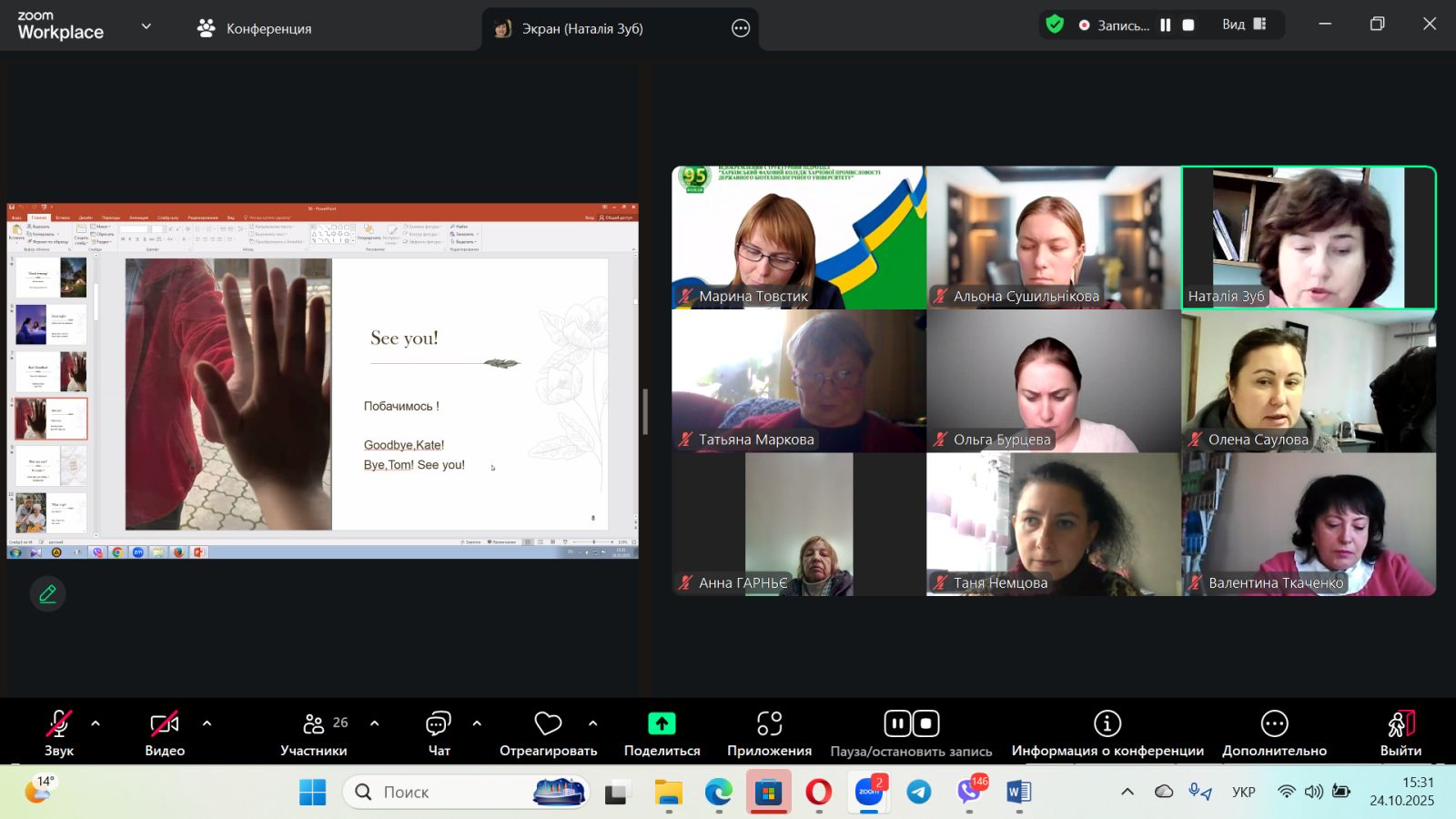The image size is (1456, 819).
Task: Unmute the microphone
Action: click(59, 724)
